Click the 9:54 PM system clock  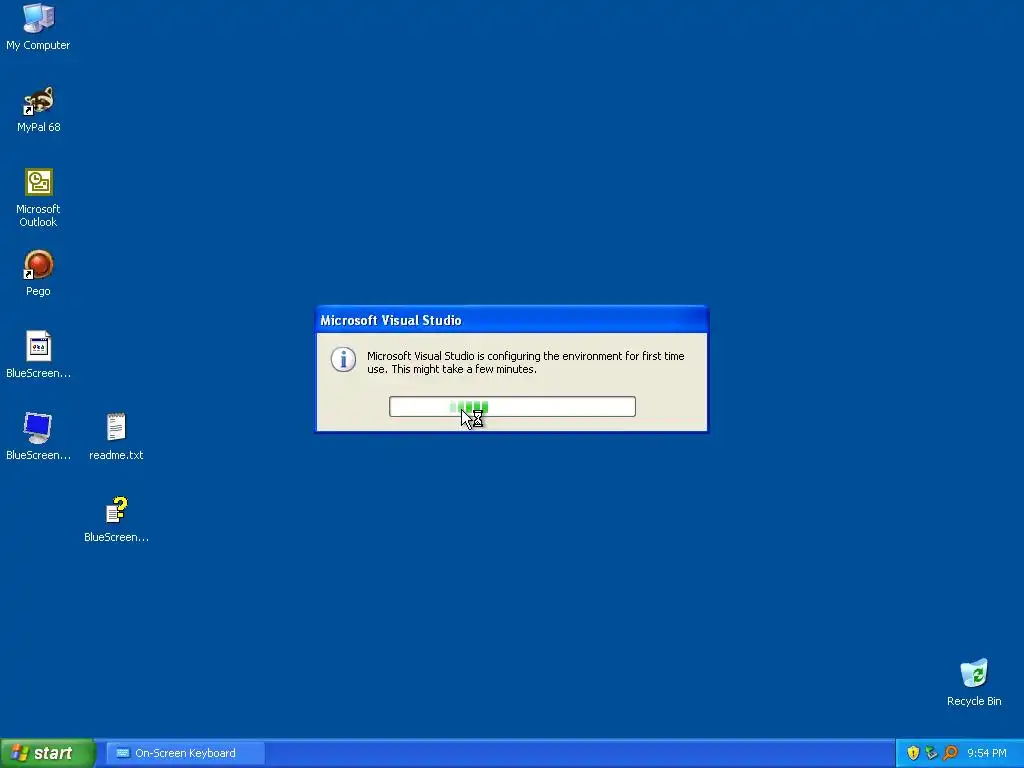[987, 753]
